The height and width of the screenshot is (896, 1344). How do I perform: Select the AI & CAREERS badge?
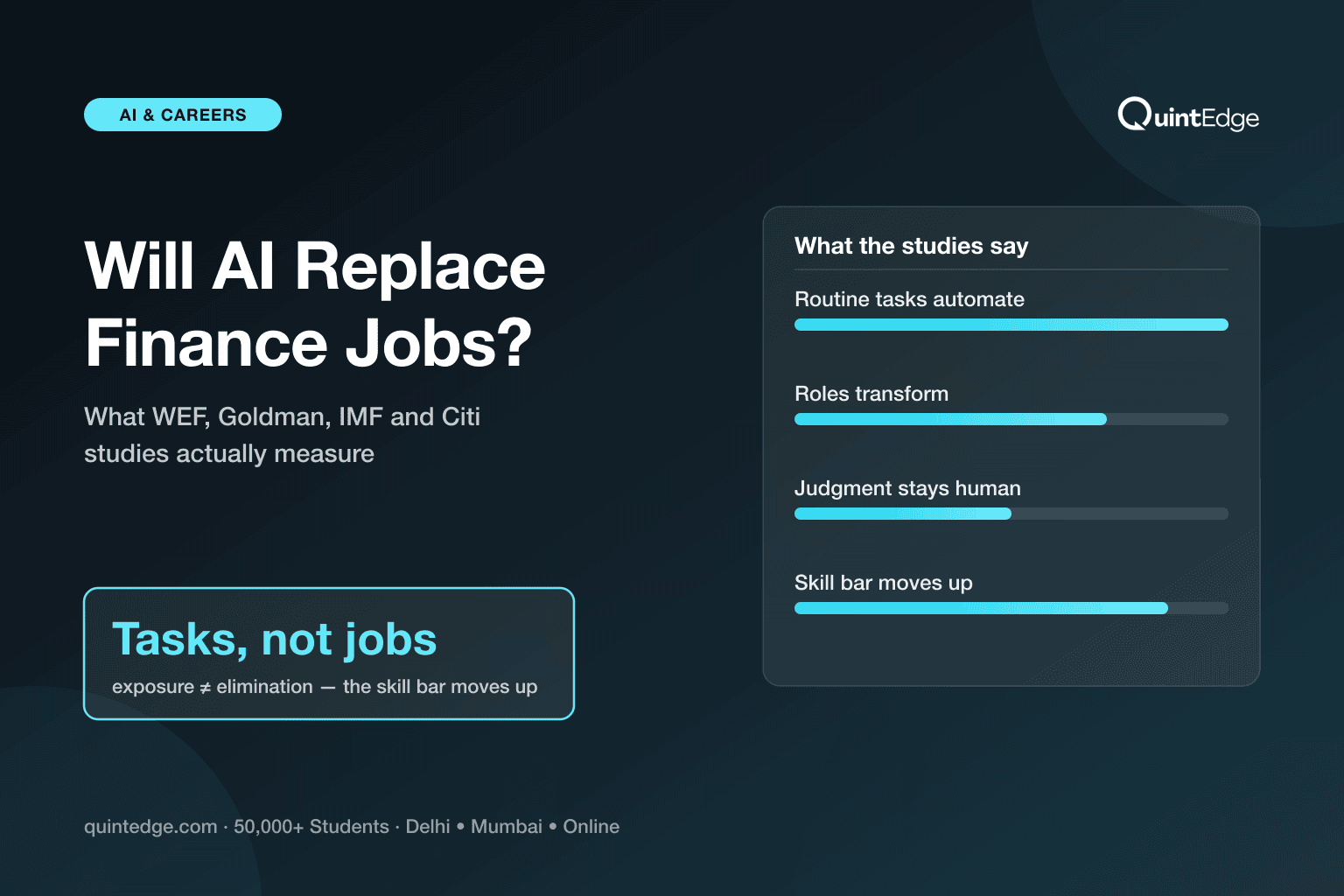click(183, 115)
